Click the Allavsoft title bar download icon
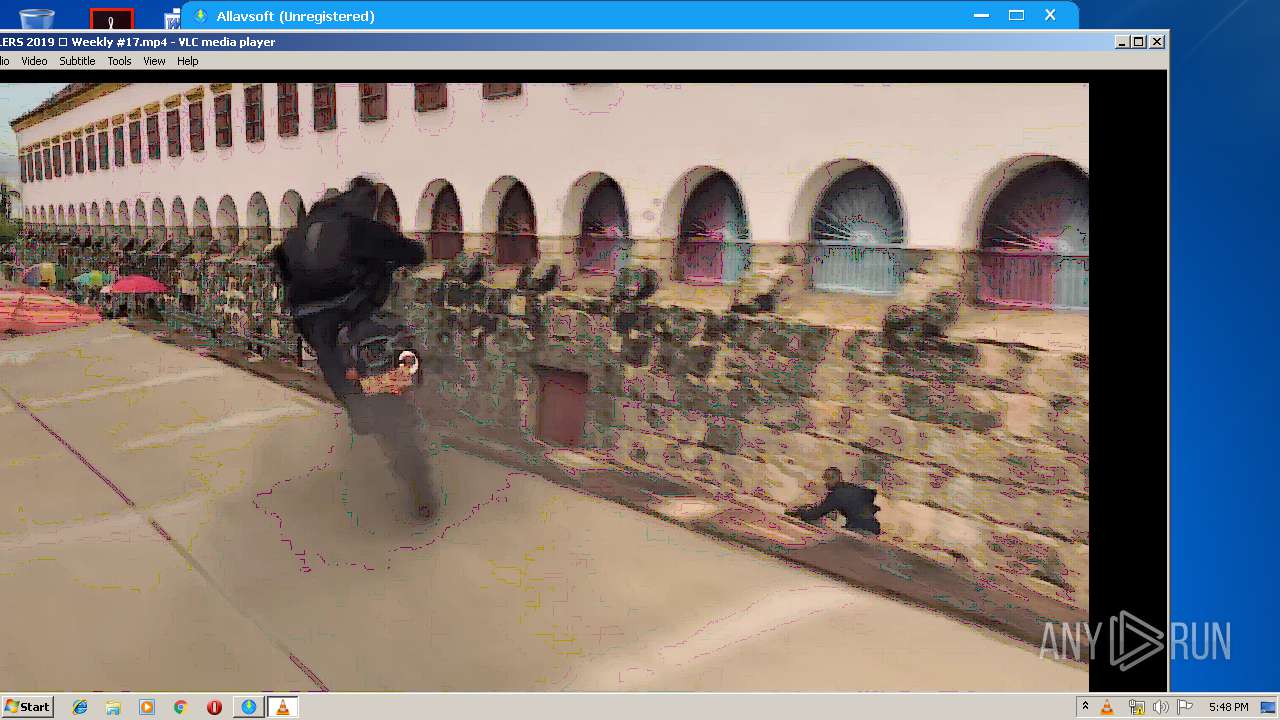The height and width of the screenshot is (720, 1280). tap(200, 15)
